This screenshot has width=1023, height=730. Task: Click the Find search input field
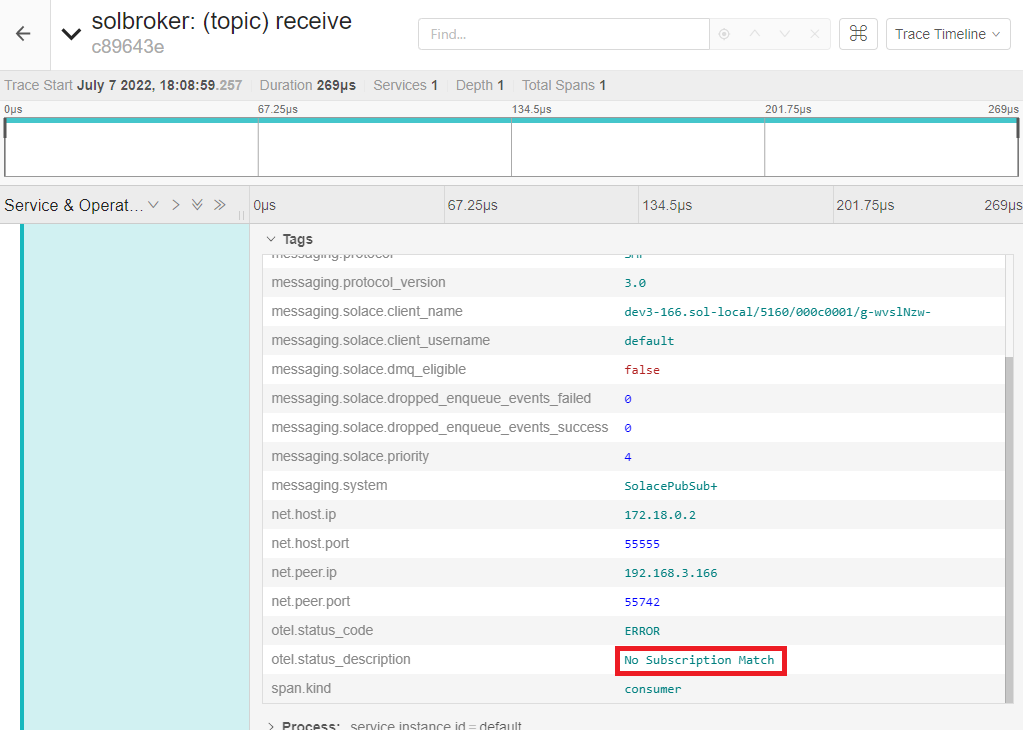563,34
